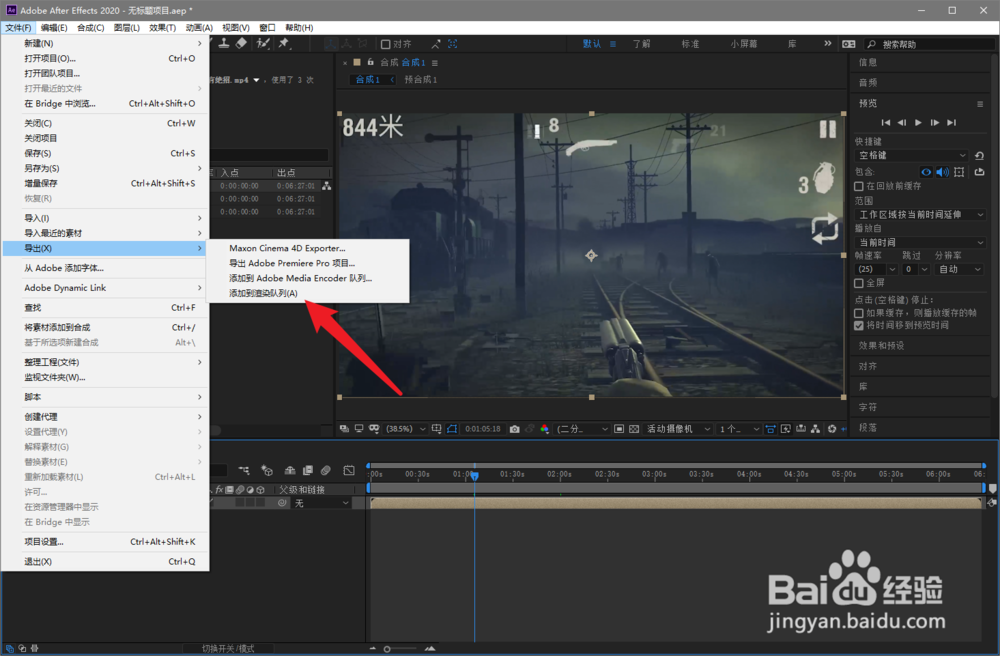The height and width of the screenshot is (656, 1000).
Task: Open the 活动摄像机 3D view dropdown
Action: 679,429
